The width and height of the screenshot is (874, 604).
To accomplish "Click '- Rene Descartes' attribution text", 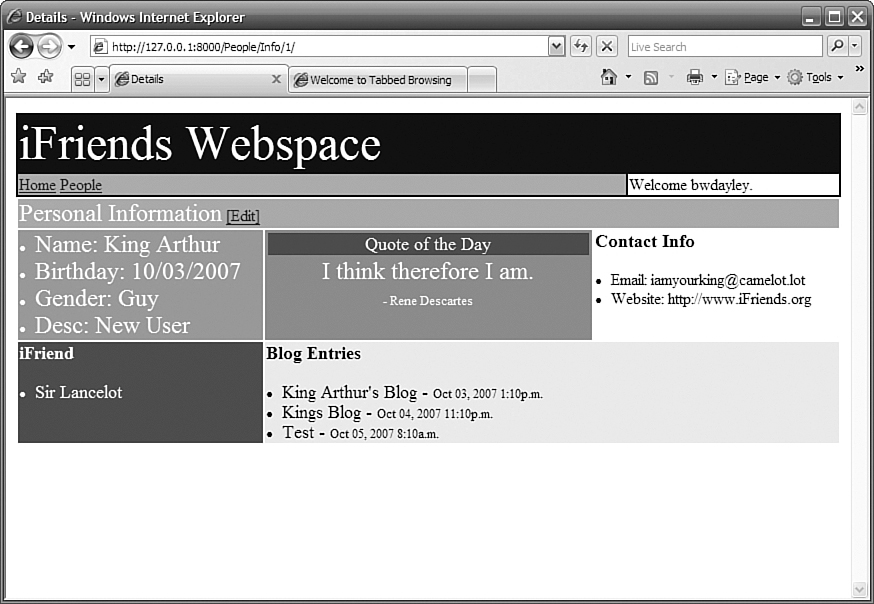I will pos(428,301).
